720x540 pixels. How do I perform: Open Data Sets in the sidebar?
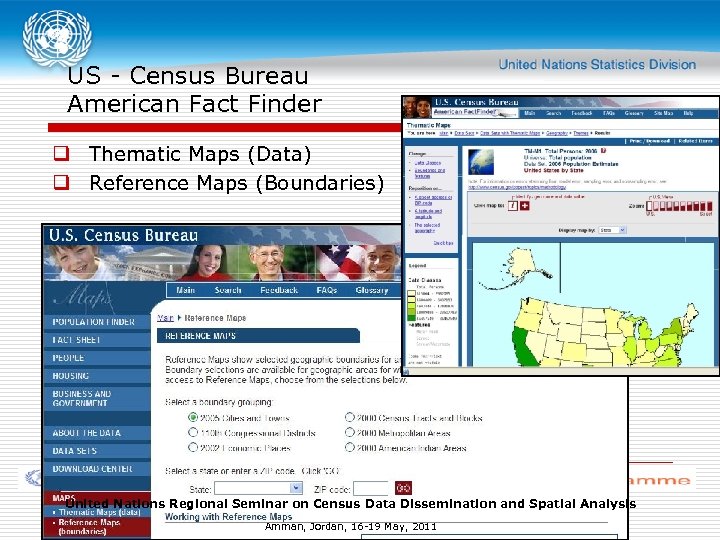click(x=97, y=451)
